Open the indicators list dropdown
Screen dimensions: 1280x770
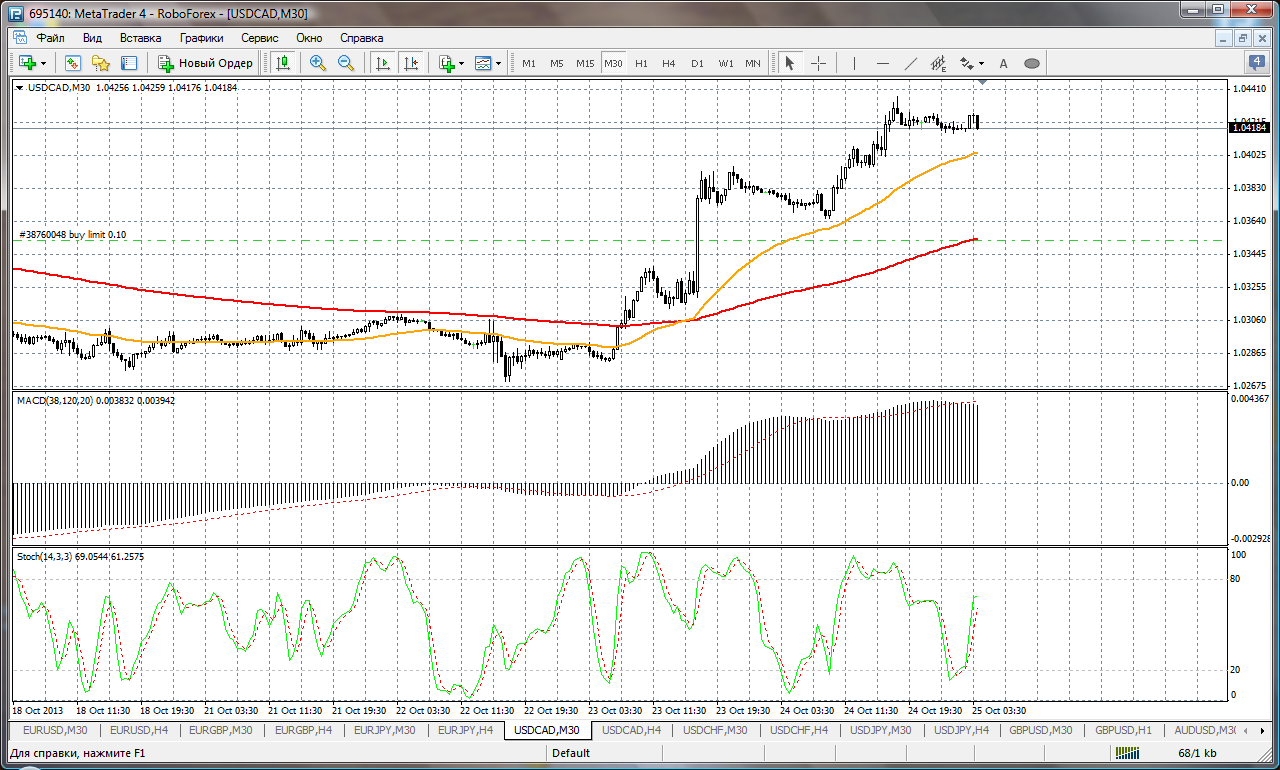(x=461, y=63)
